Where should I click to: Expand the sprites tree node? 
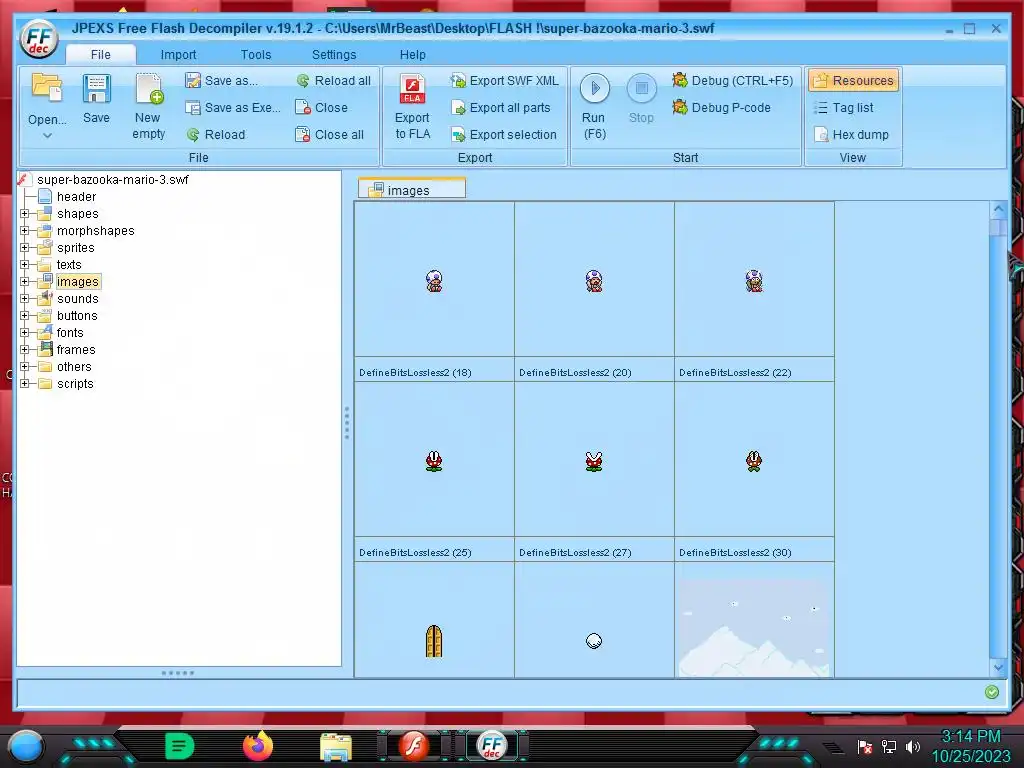25,248
